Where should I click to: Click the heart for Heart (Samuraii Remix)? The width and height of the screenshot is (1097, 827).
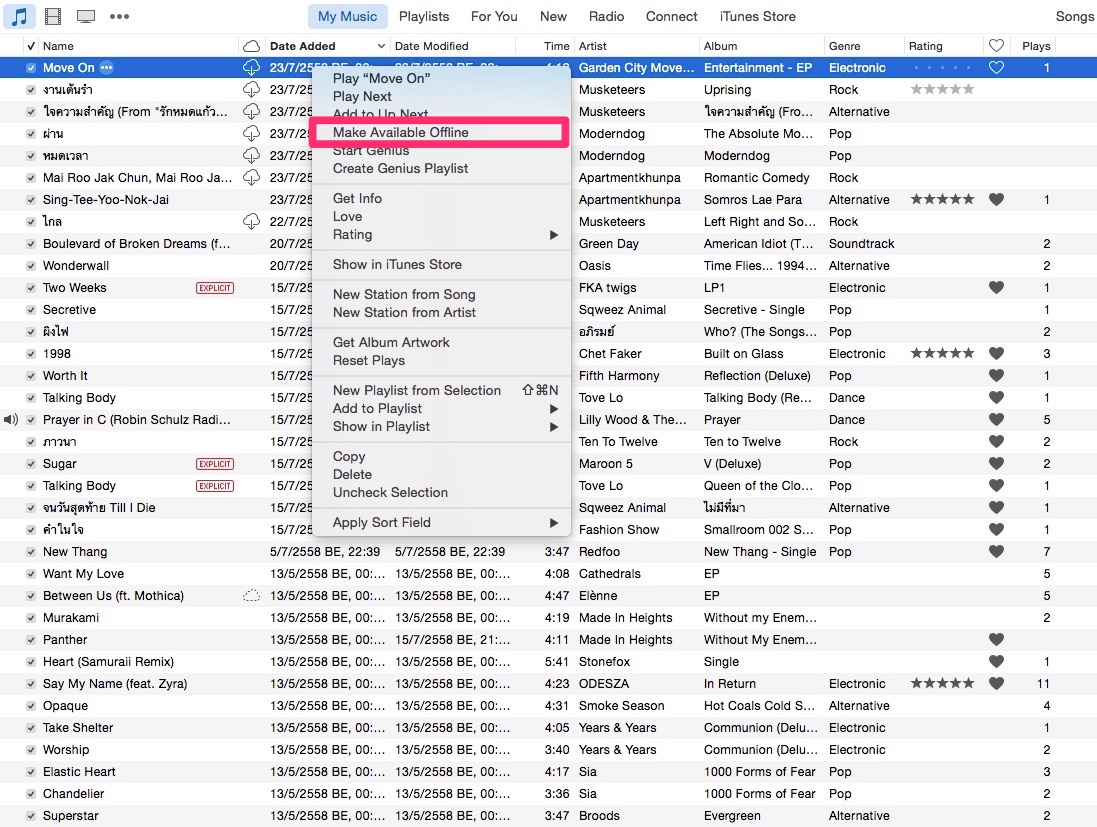996,661
